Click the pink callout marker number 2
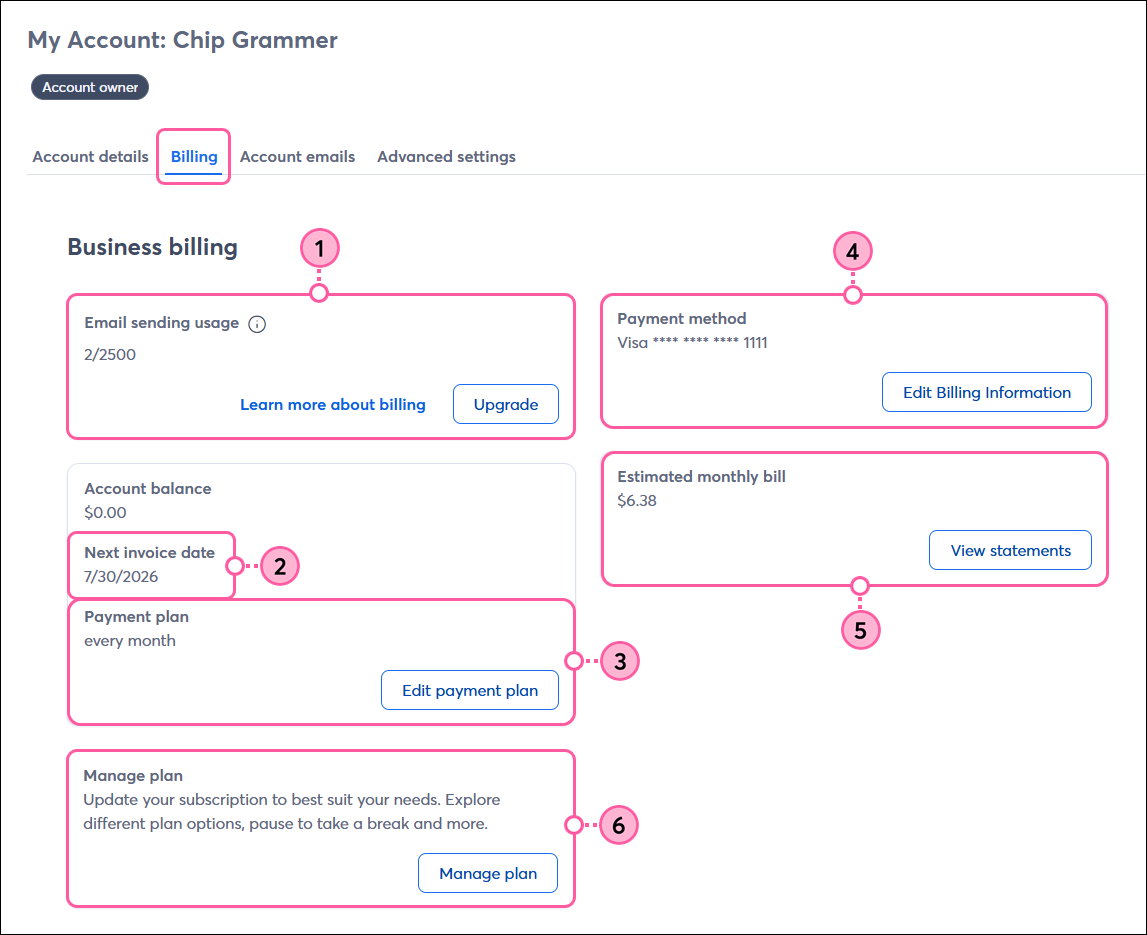 click(x=280, y=566)
